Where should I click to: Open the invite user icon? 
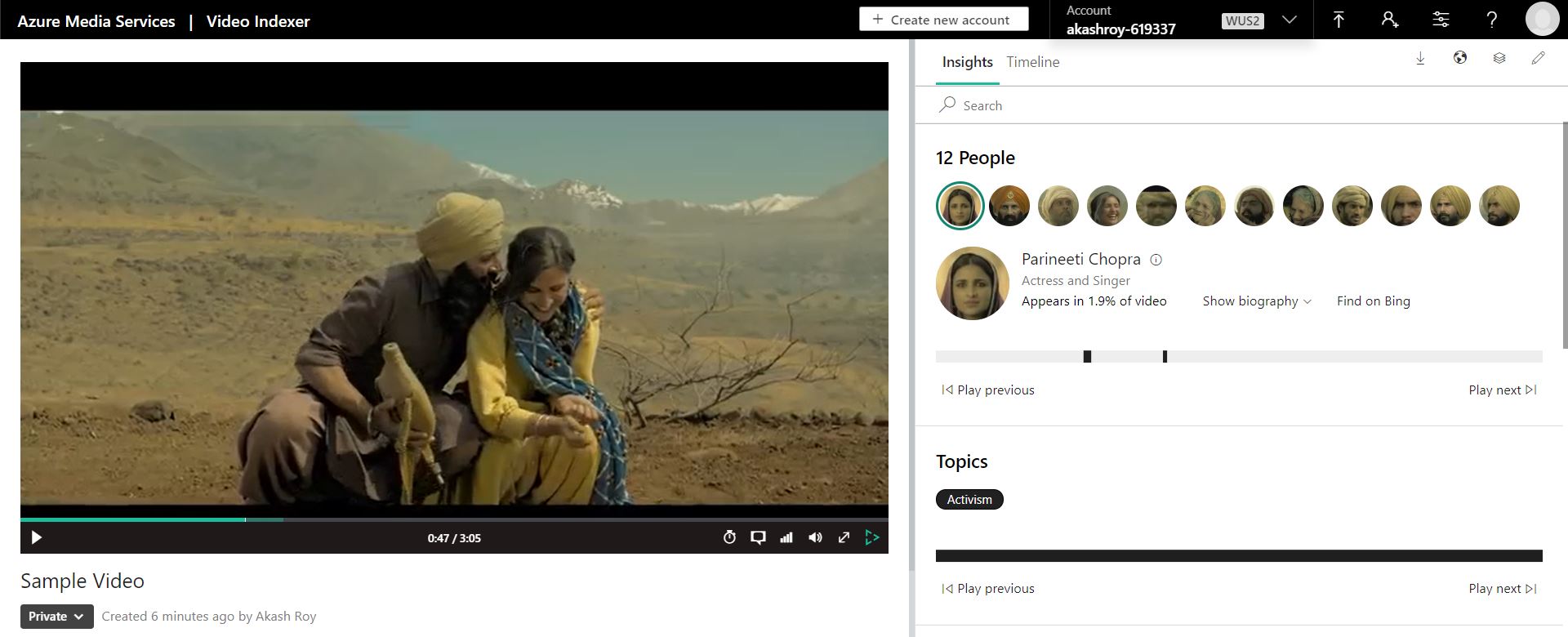coord(1390,20)
